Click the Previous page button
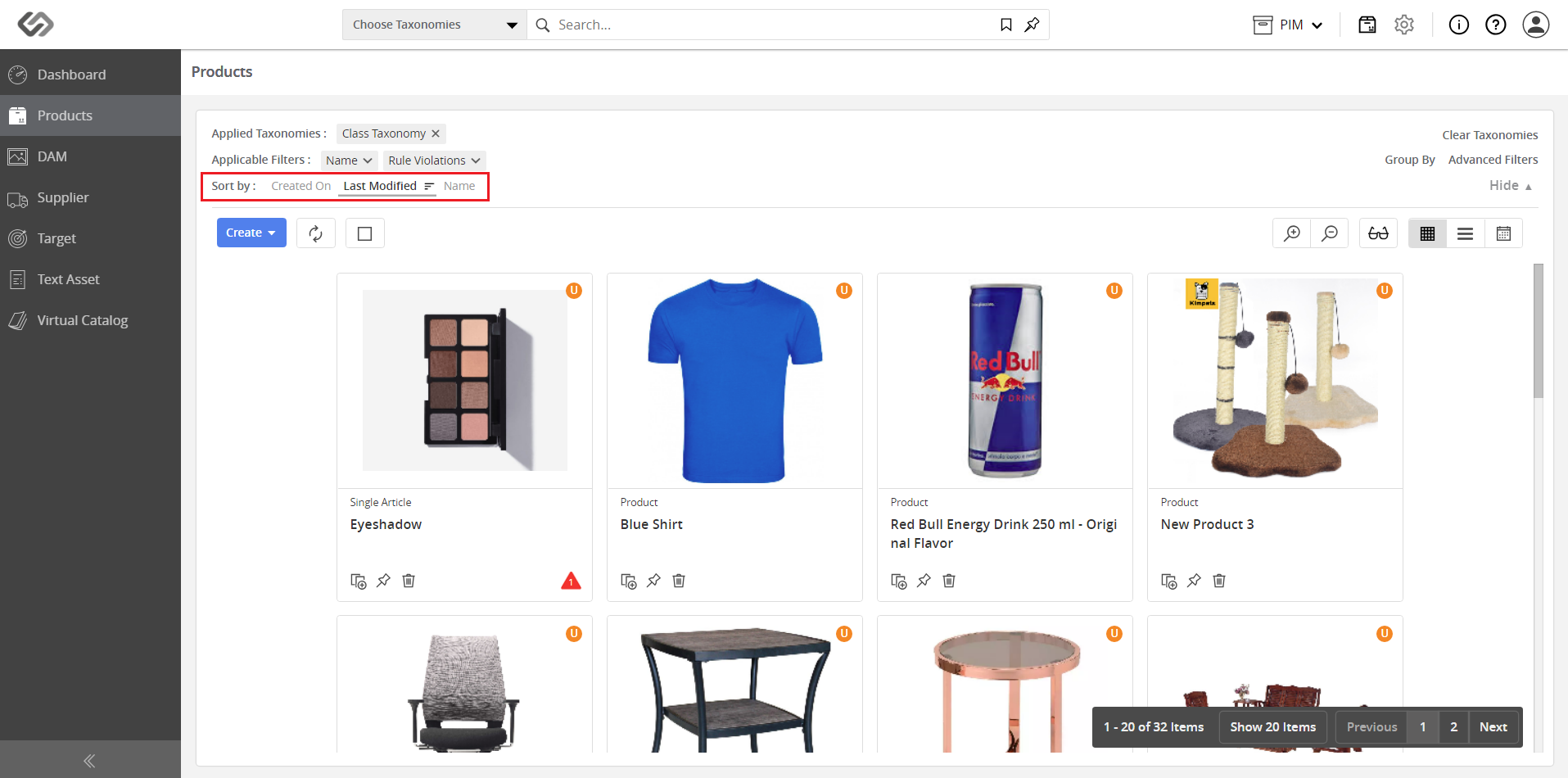Image resolution: width=1568 pixels, height=778 pixels. [1372, 727]
